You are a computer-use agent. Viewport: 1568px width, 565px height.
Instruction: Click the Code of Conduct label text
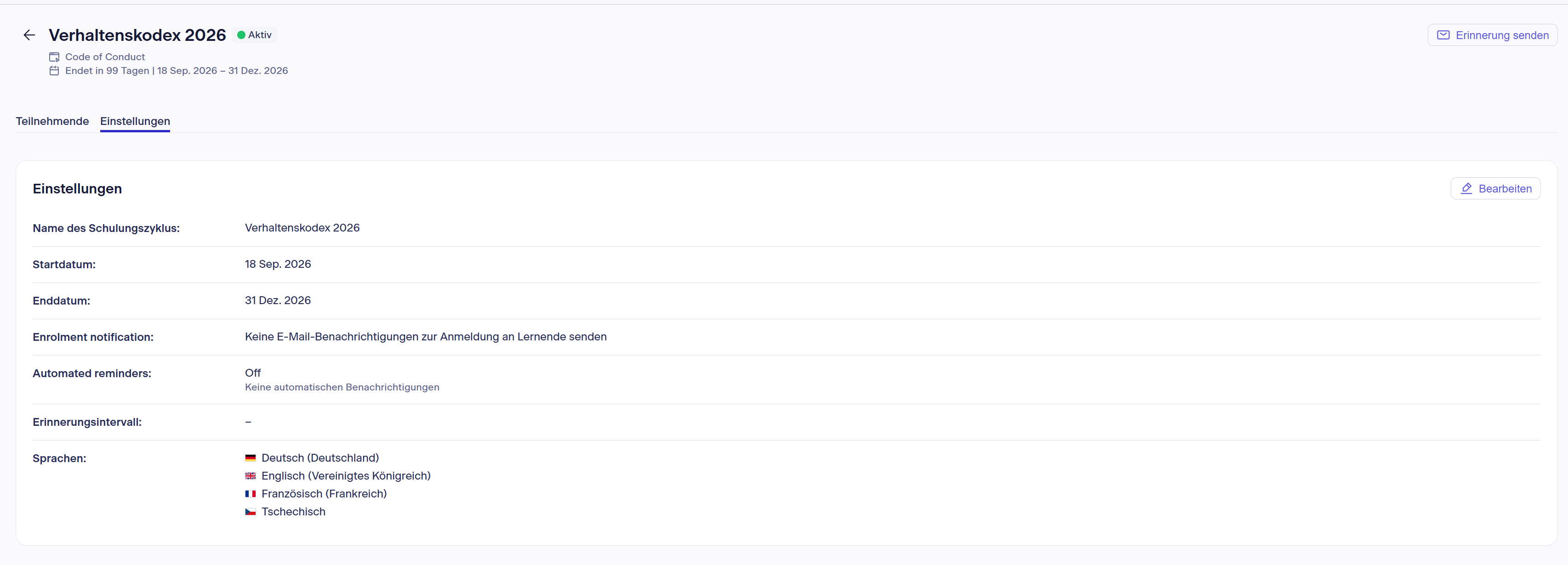(x=105, y=57)
